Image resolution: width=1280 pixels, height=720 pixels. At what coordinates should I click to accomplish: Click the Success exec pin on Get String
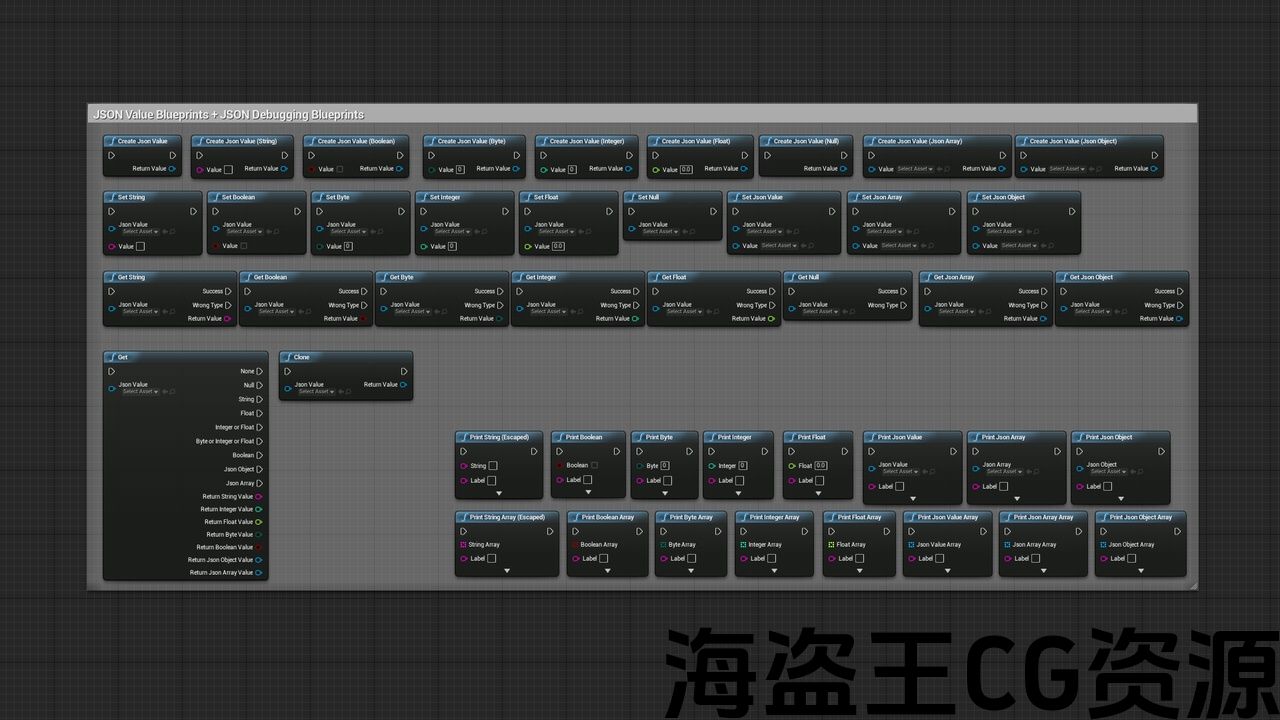tap(228, 291)
